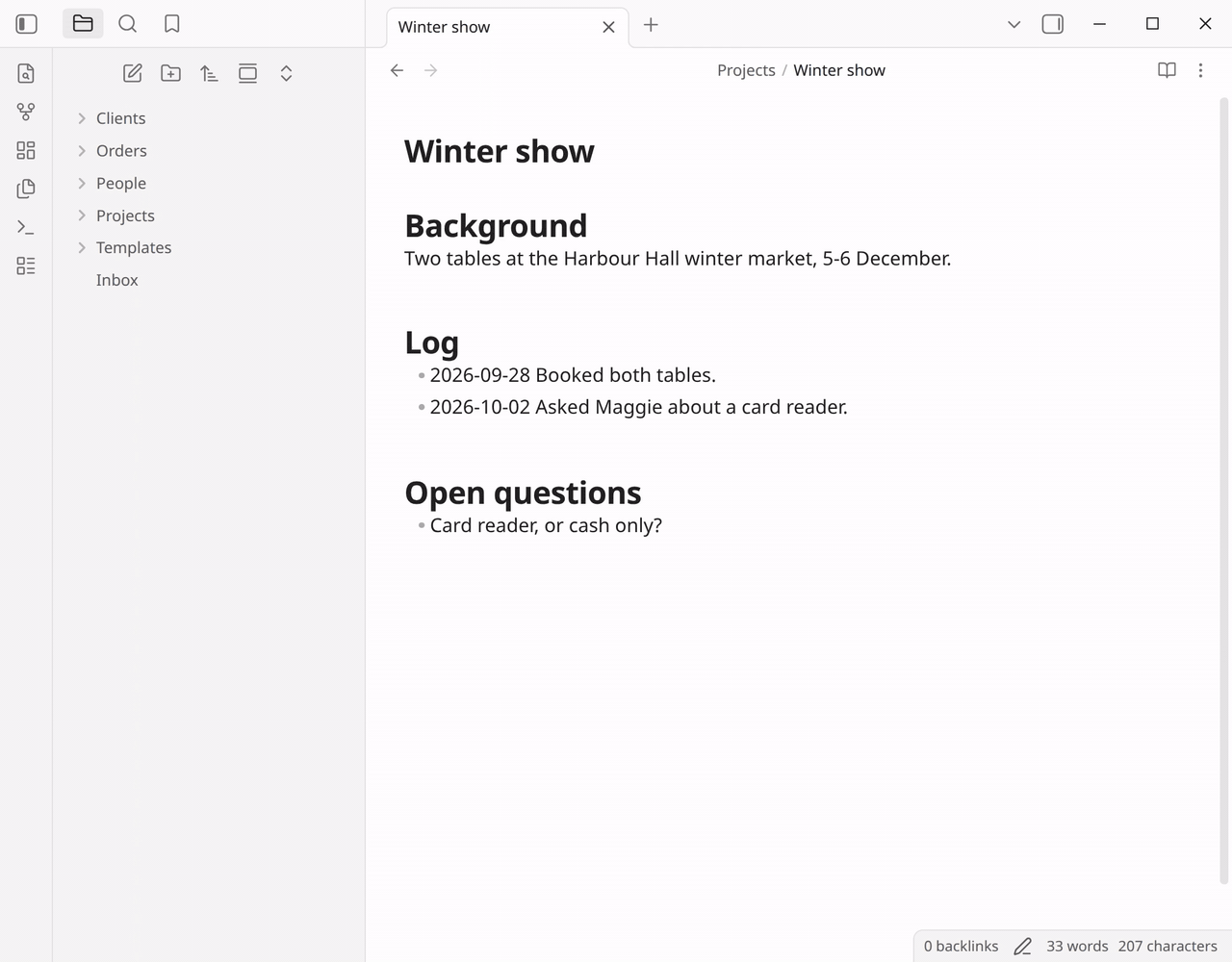
Task: Expand or collapse all folders icon
Action: (x=286, y=73)
